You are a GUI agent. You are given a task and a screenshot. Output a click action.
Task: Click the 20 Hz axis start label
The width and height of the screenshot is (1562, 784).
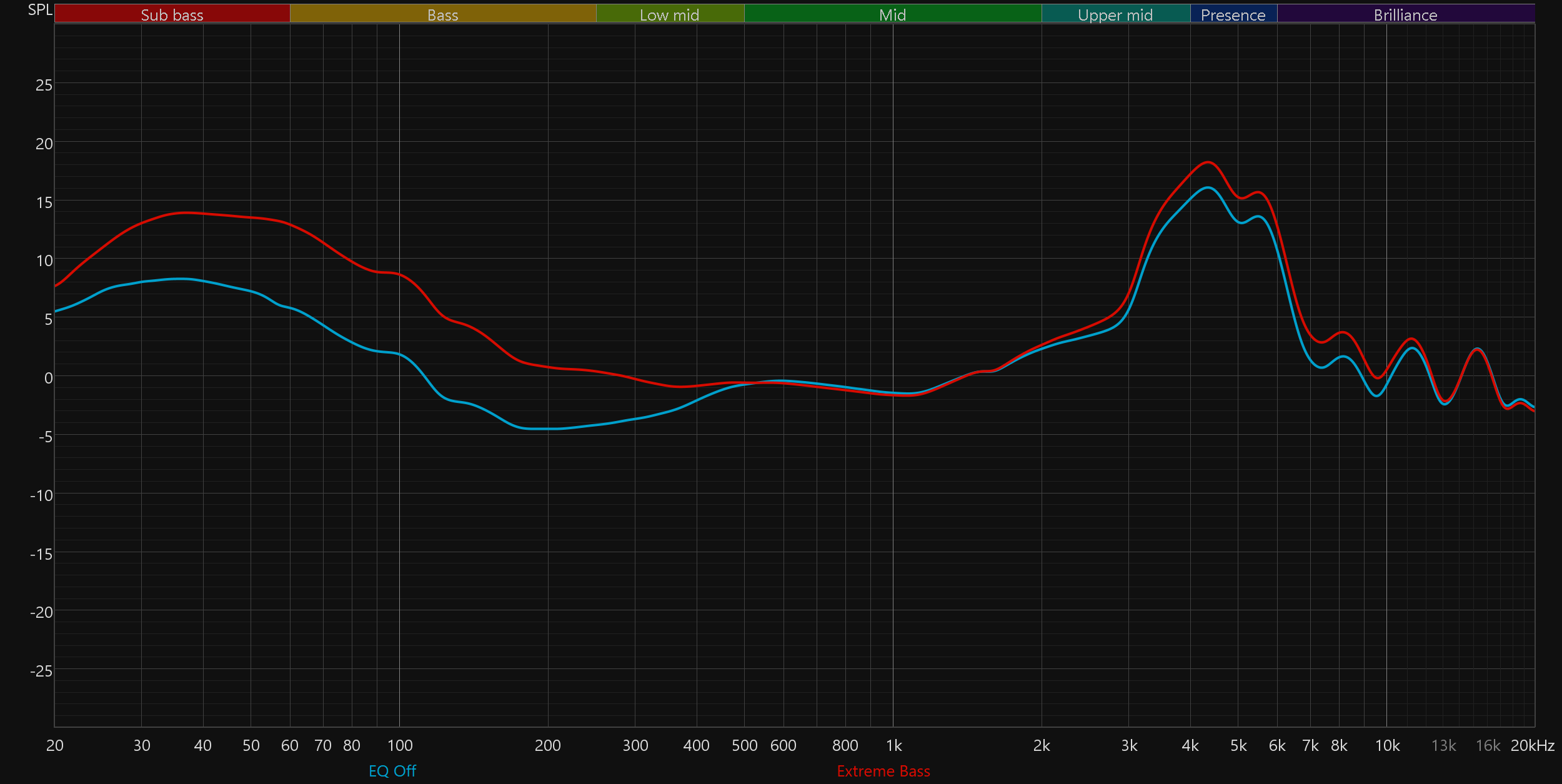(55, 745)
